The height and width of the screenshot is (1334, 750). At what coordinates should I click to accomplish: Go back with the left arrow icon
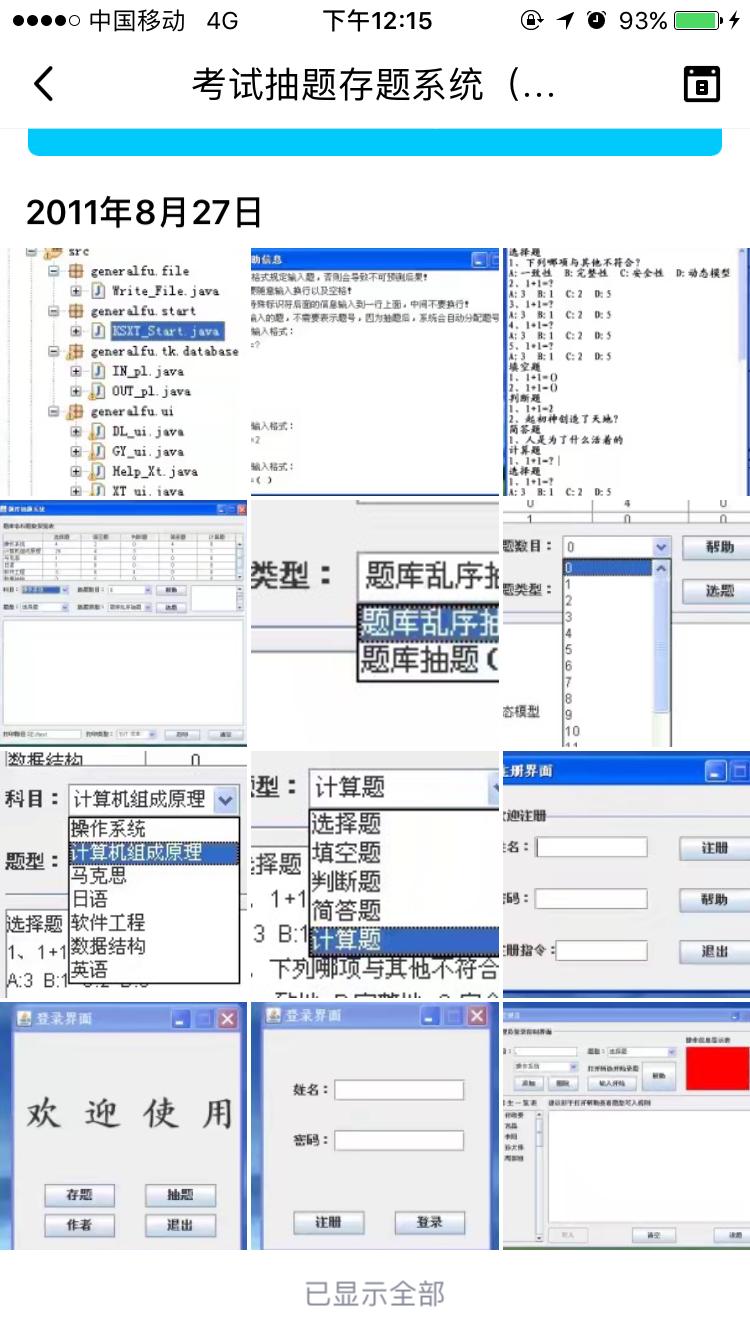[x=44, y=84]
